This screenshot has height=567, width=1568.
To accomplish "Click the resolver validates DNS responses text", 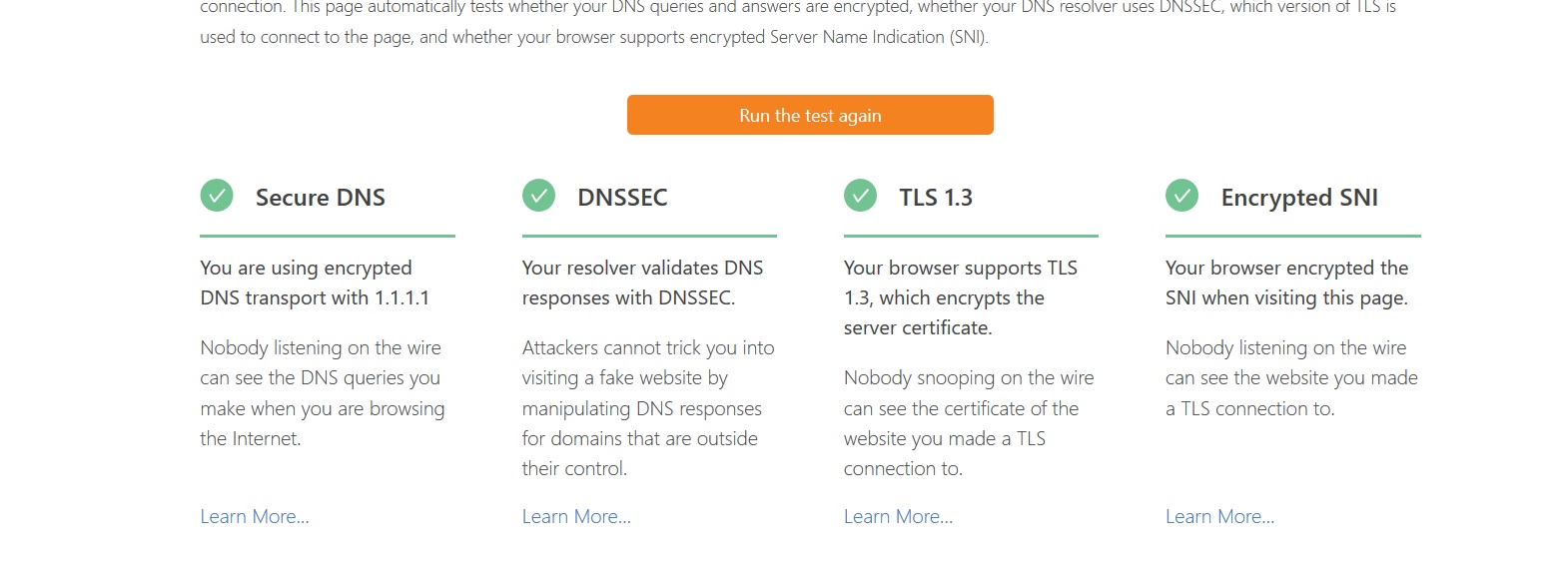I will 642,283.
